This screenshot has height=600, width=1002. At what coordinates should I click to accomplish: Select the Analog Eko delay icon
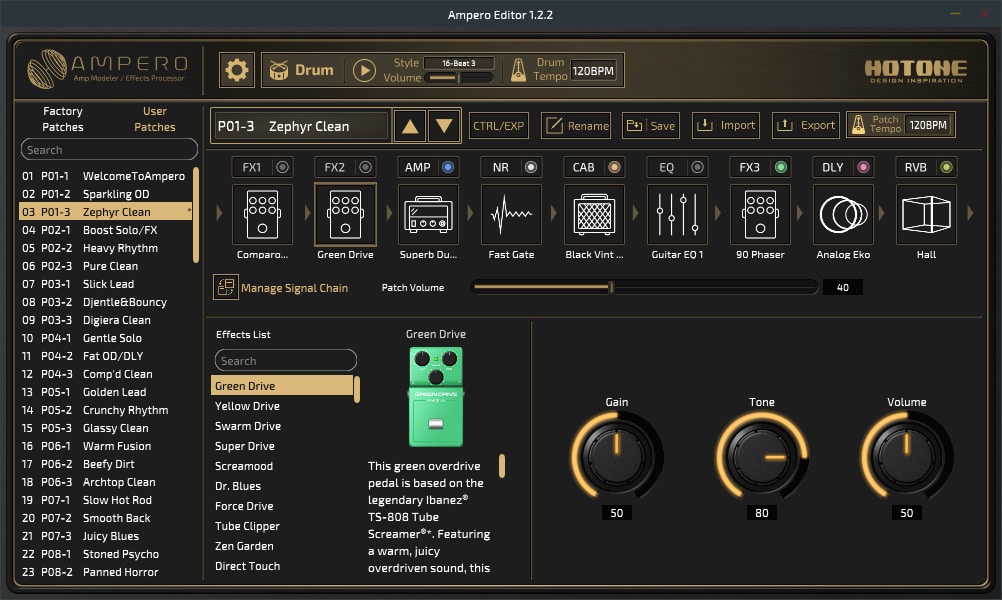click(844, 215)
